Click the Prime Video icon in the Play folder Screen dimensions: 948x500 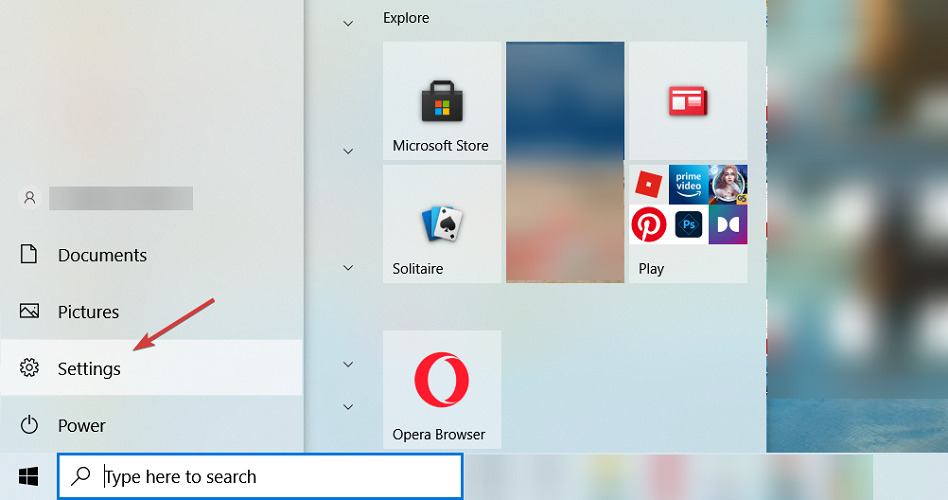[x=688, y=184]
